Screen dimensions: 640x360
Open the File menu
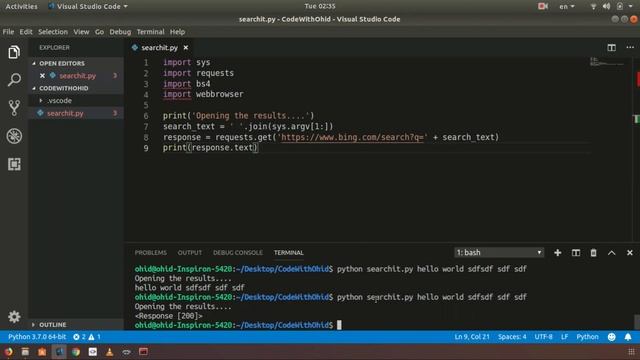click(8, 32)
